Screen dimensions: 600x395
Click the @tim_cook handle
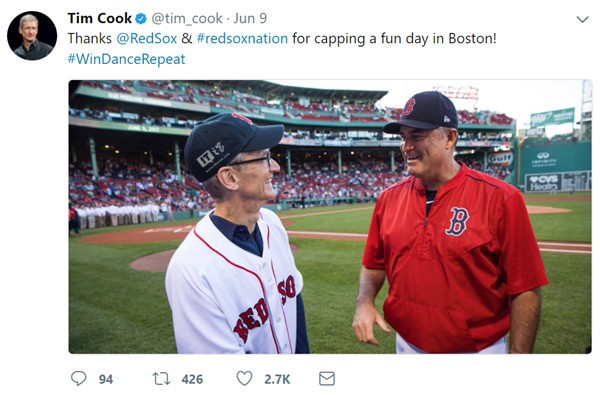pos(187,18)
